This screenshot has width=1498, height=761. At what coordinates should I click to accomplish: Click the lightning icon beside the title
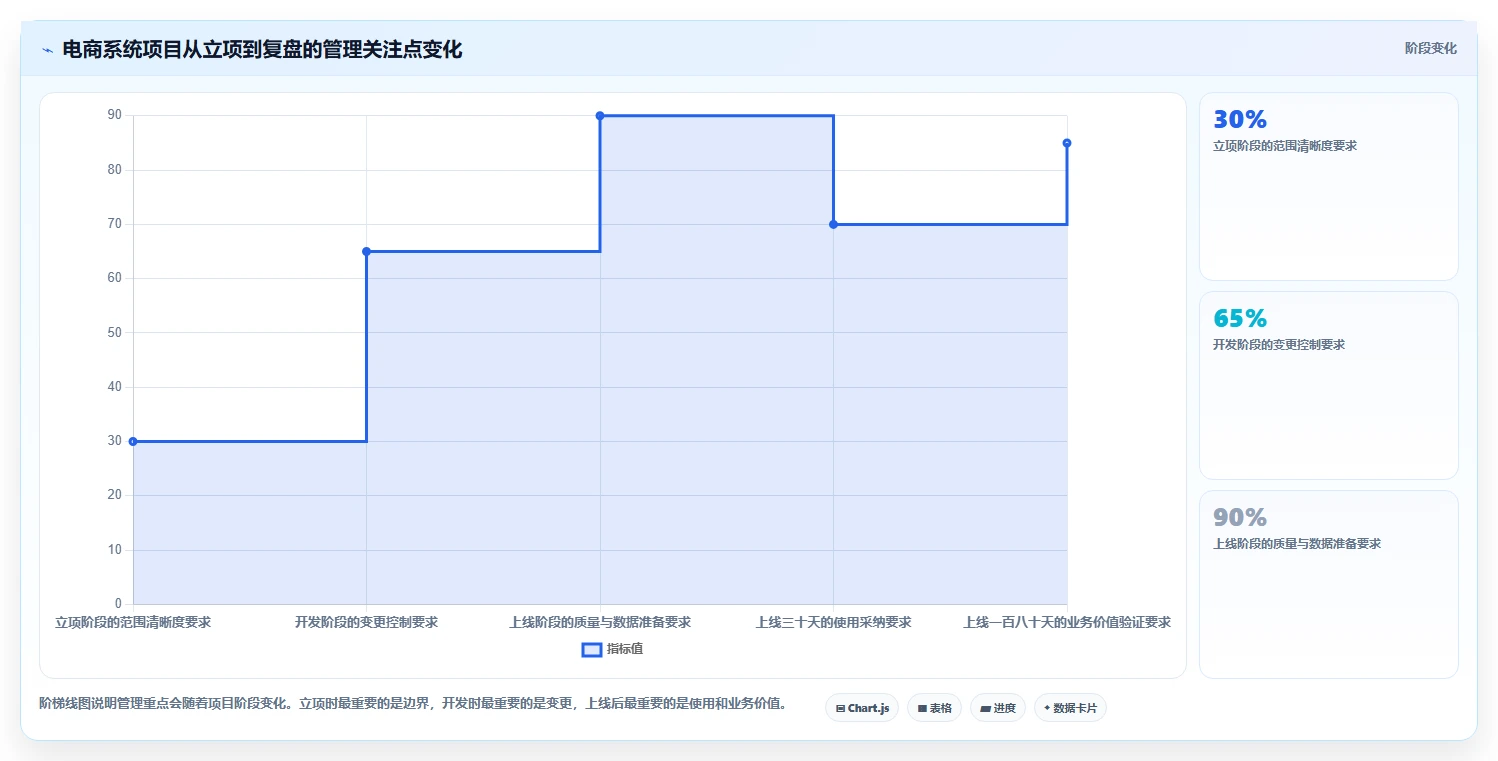point(48,50)
